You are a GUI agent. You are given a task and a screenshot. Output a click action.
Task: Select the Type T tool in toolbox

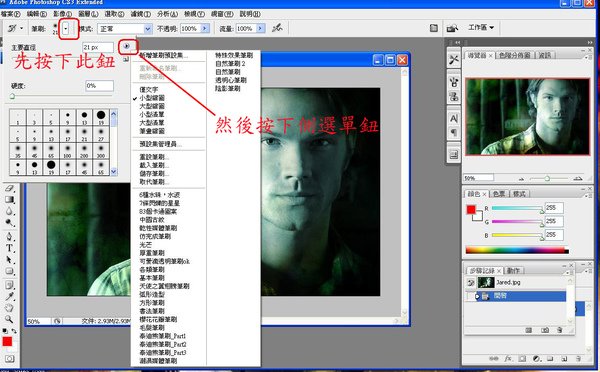tap(10, 248)
